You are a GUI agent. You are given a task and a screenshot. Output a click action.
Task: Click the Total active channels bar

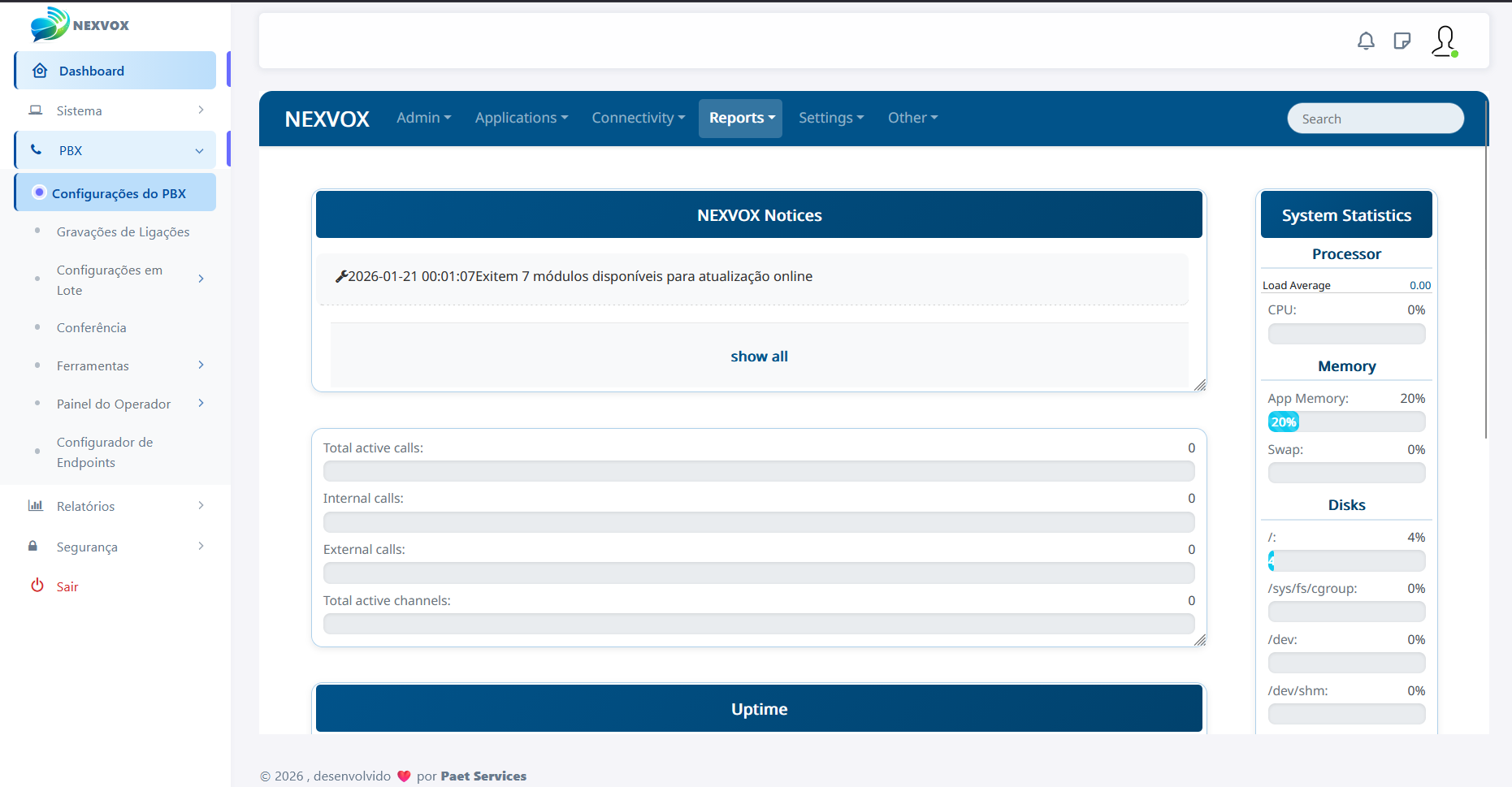[x=759, y=624]
